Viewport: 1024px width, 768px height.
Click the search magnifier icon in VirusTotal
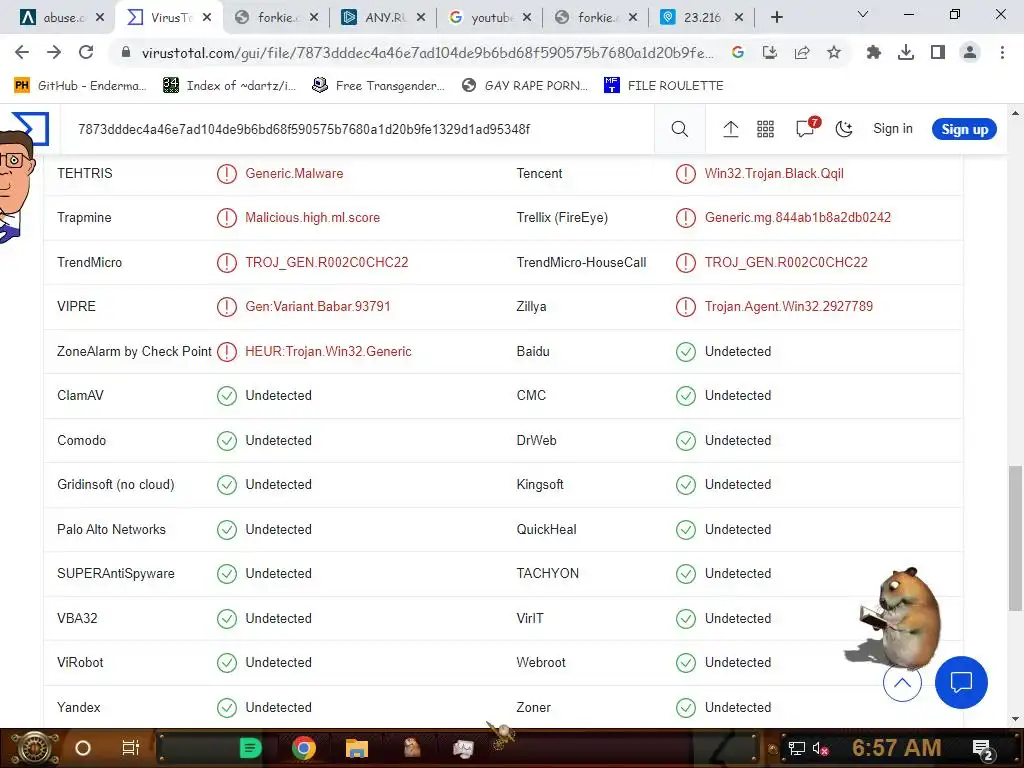coord(680,129)
